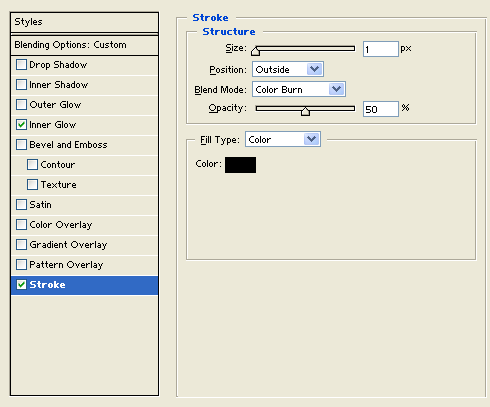The image size is (490, 407).
Task: Enable the Bevel and Emboss checkbox
Action: coord(21,145)
